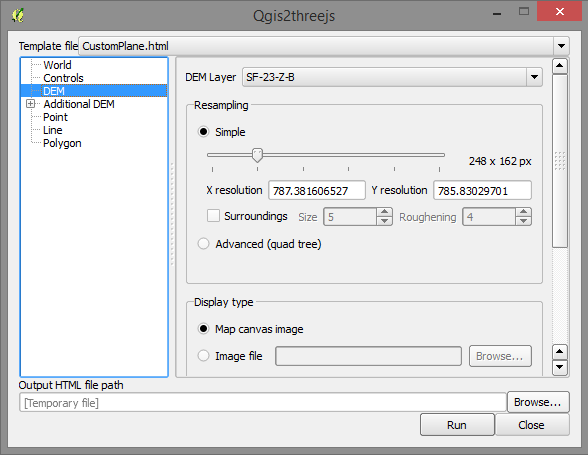The height and width of the screenshot is (455, 588).
Task: Close the window with red X
Action: [x=560, y=12]
